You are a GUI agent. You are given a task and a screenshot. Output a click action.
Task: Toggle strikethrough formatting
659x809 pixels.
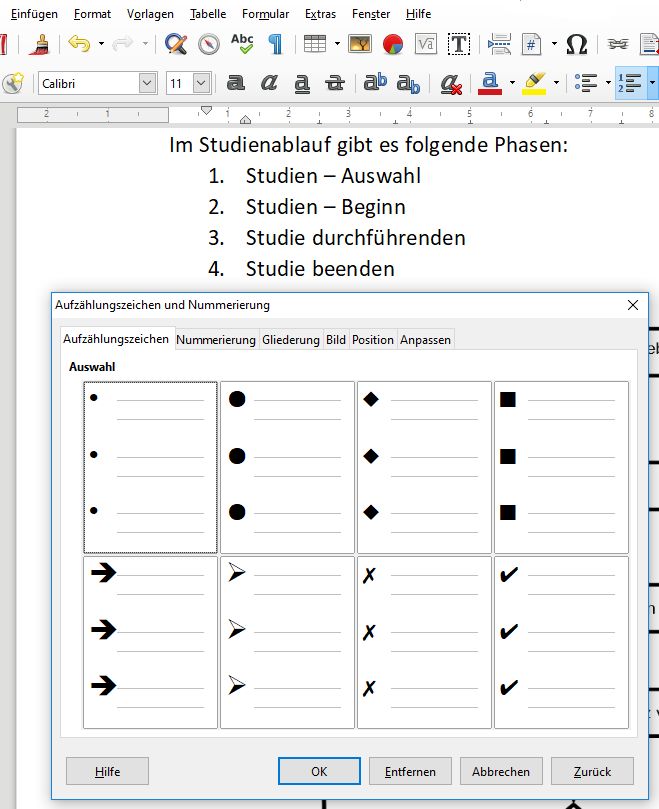tap(335, 83)
